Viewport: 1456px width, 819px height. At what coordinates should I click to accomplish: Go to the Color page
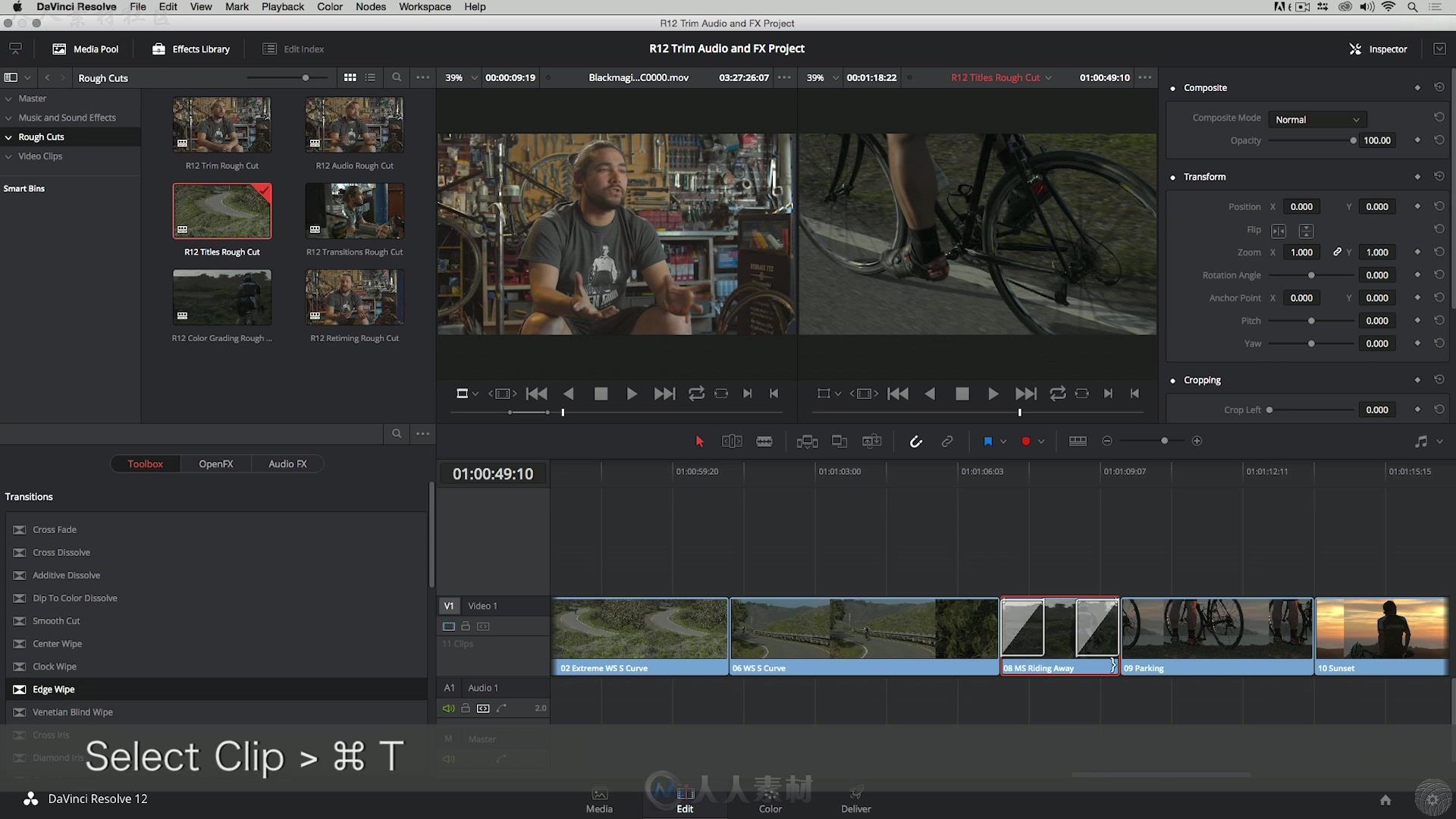[770, 801]
